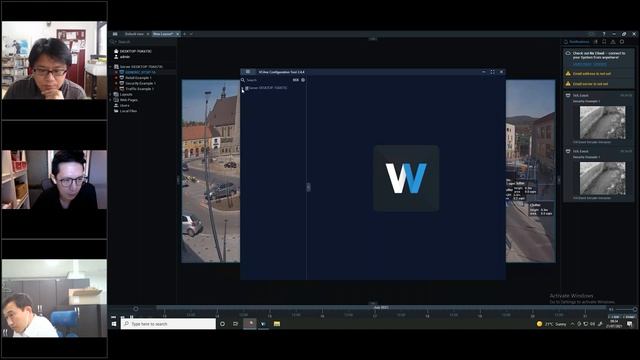
Task: Open first event notification thumbnail
Action: click(x=602, y=122)
